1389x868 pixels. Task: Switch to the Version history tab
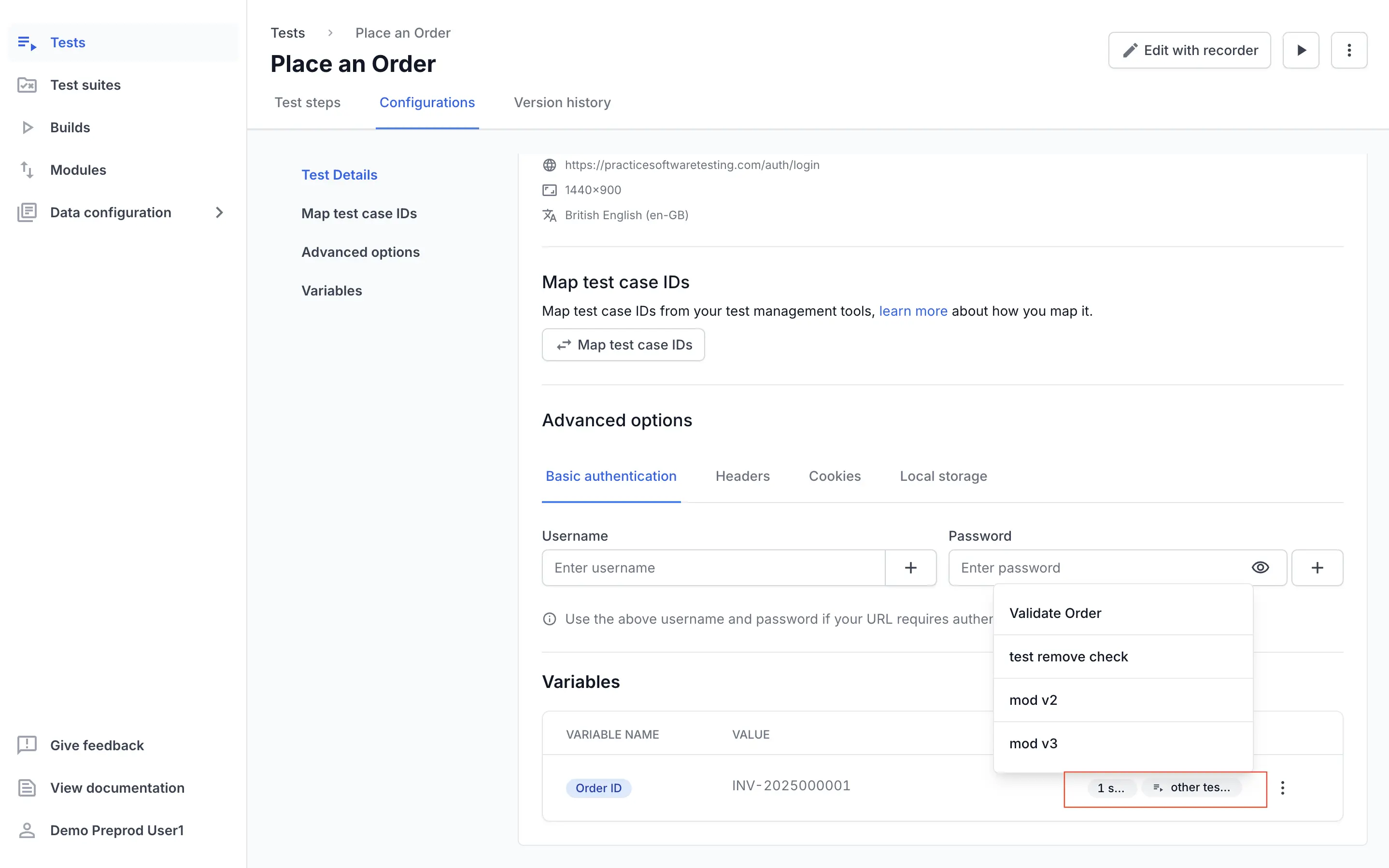point(562,102)
